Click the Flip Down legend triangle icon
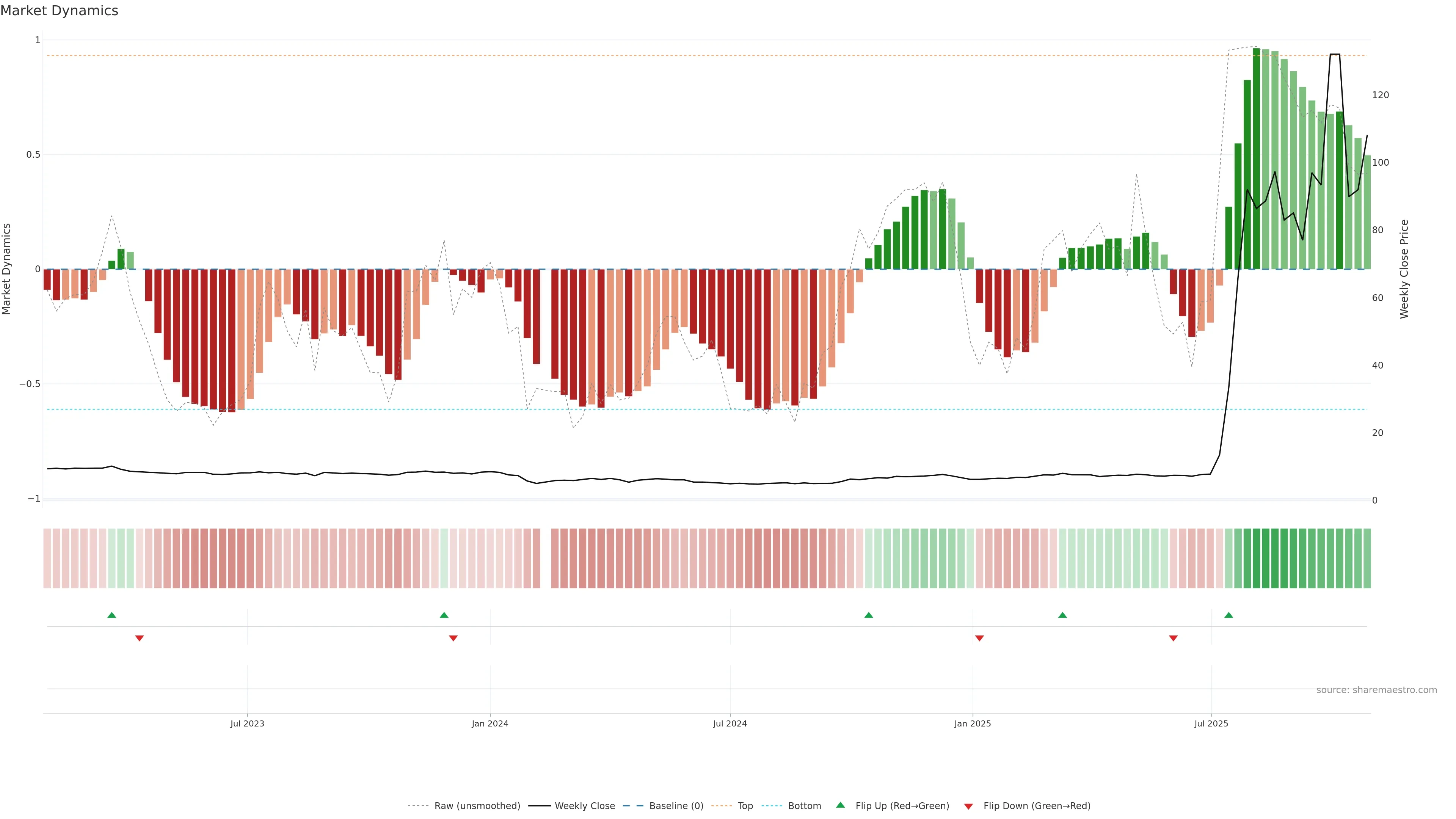Image resolution: width=1456 pixels, height=819 pixels. point(968,806)
